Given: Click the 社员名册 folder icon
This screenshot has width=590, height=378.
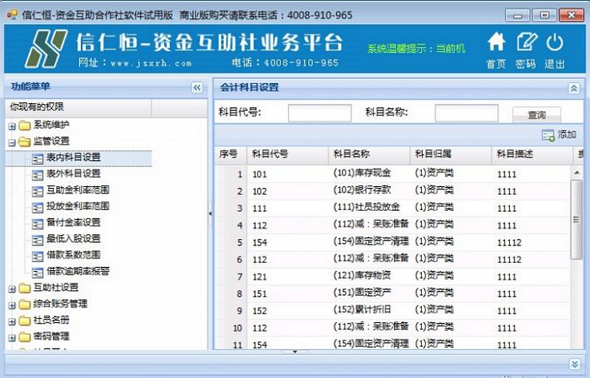Looking at the screenshot, I should [24, 321].
